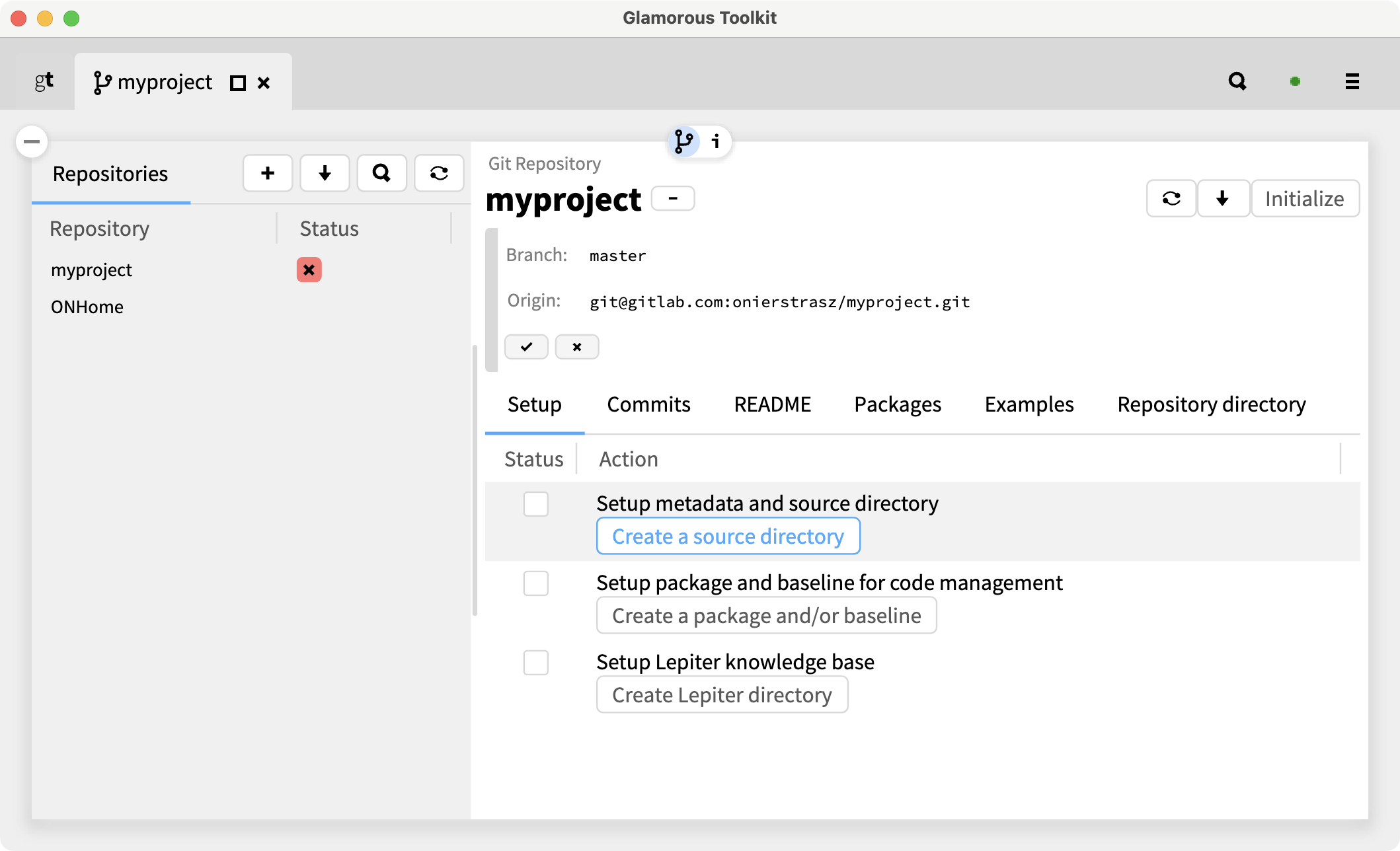Open the Setup tab

coord(535,404)
